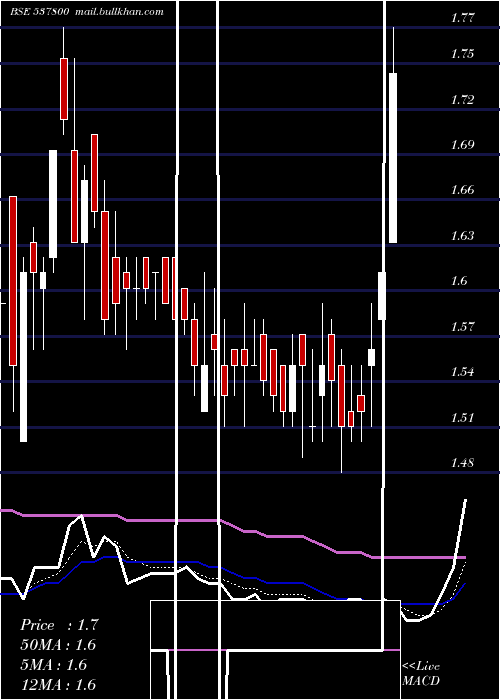Click the 12MA : 1.6 readout

(x=58, y=685)
